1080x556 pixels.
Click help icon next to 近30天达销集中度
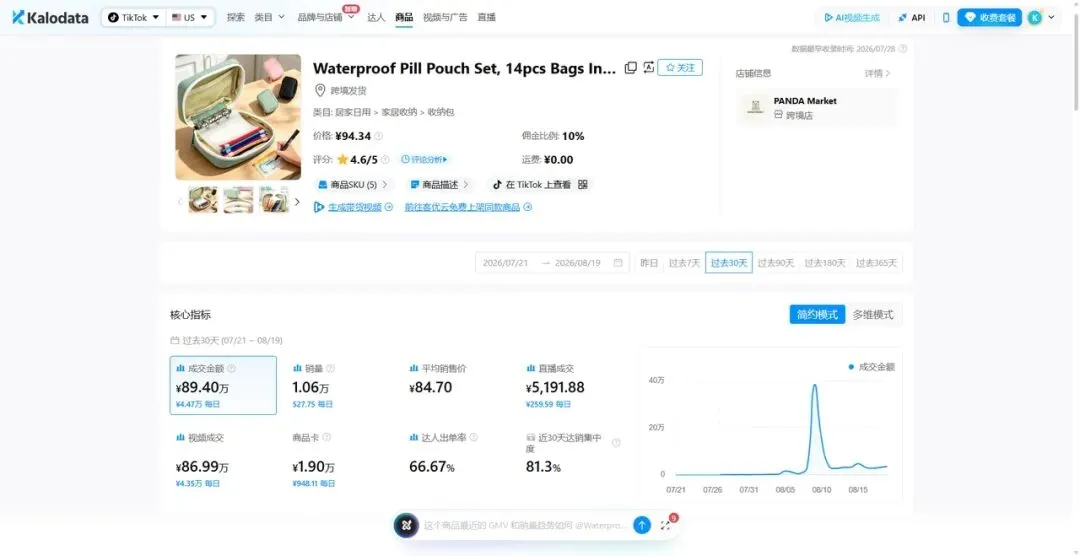tap(616, 442)
